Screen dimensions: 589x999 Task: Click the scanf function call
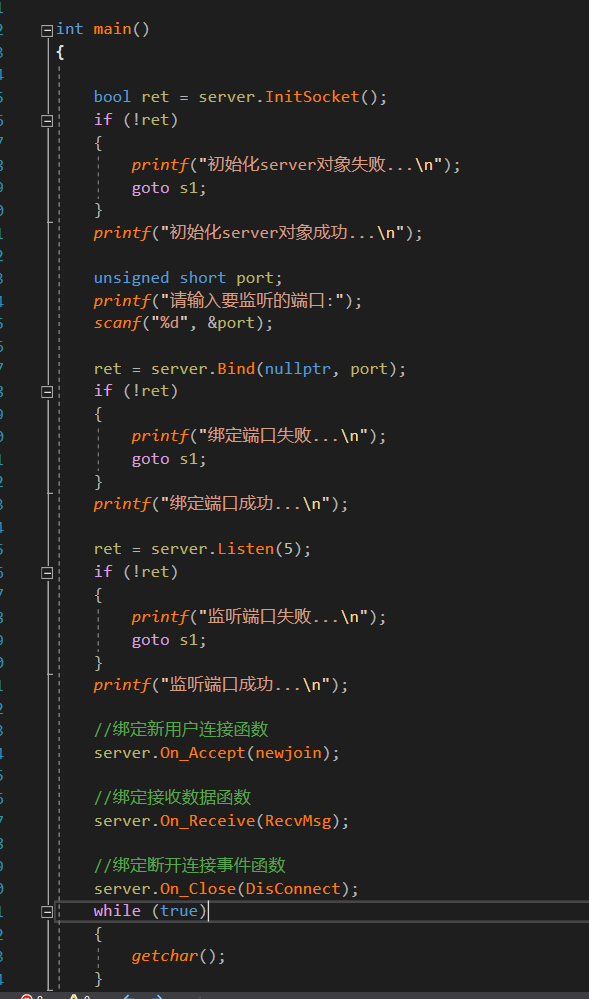point(112,323)
